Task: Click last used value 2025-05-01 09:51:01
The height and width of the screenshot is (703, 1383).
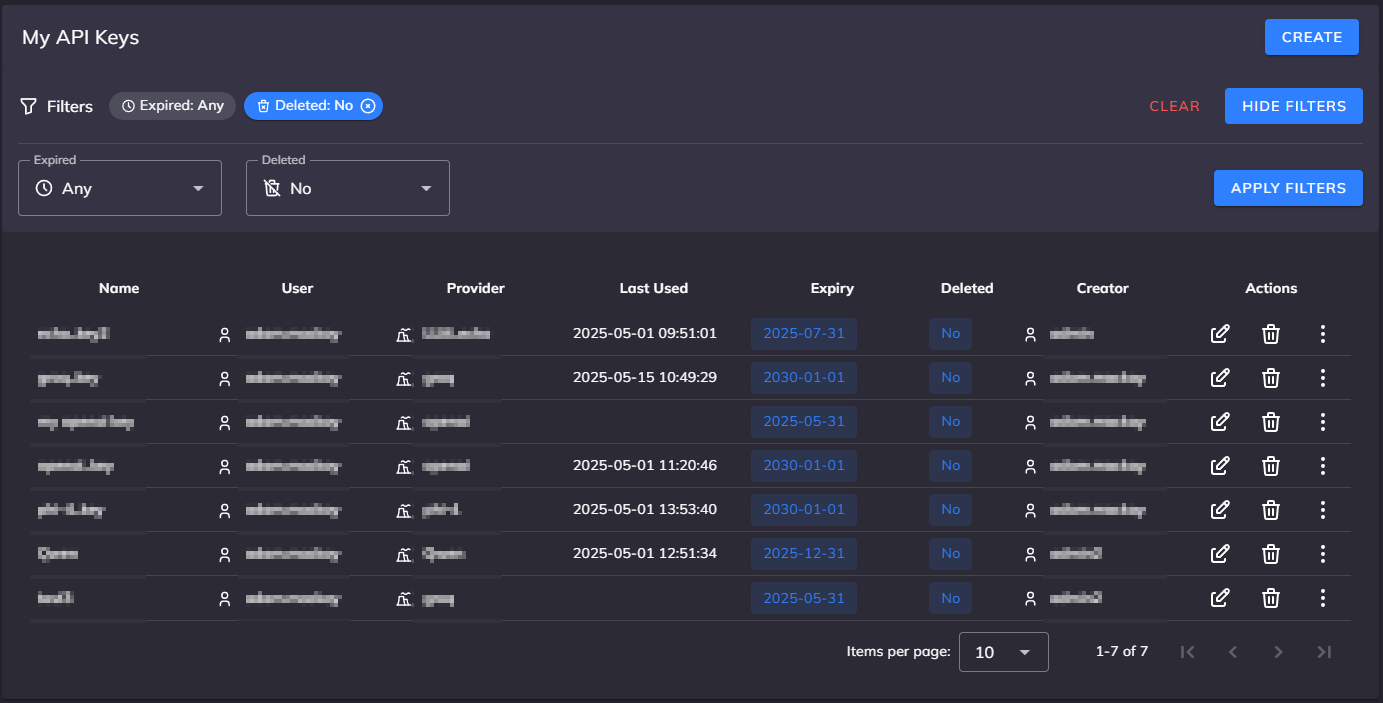Action: click(x=645, y=334)
